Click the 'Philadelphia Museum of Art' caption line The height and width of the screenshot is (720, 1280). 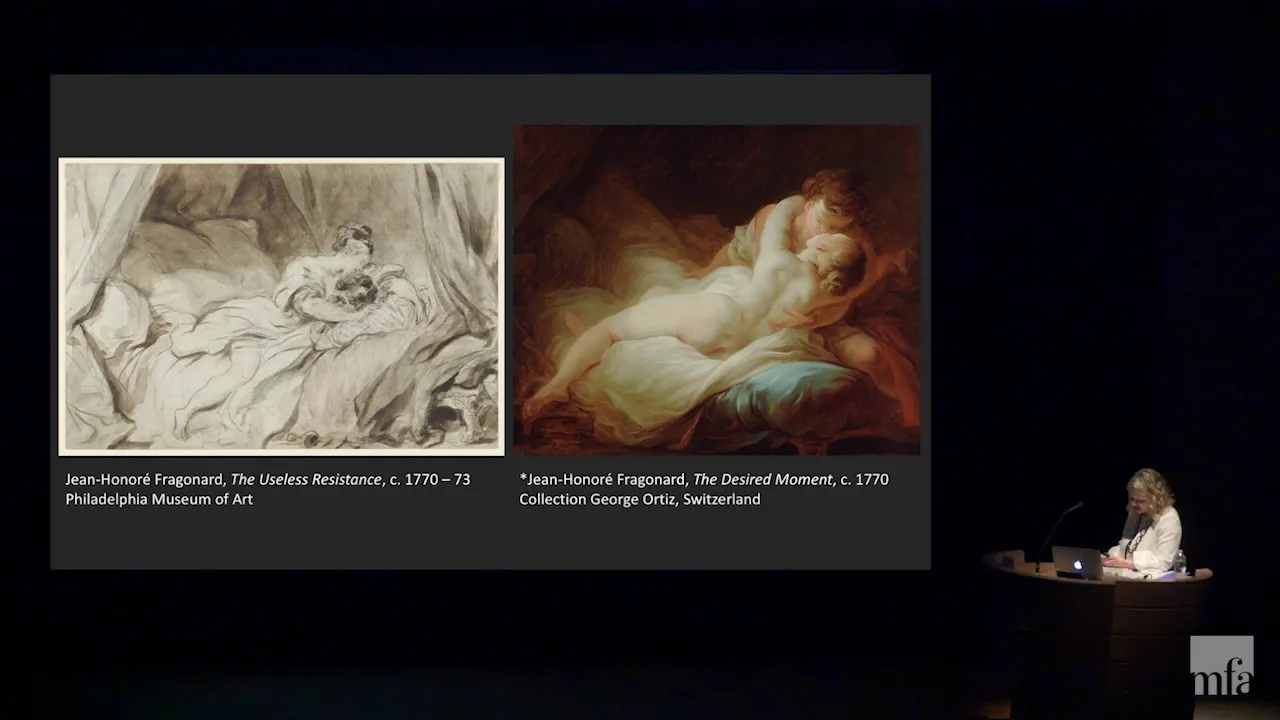159,499
